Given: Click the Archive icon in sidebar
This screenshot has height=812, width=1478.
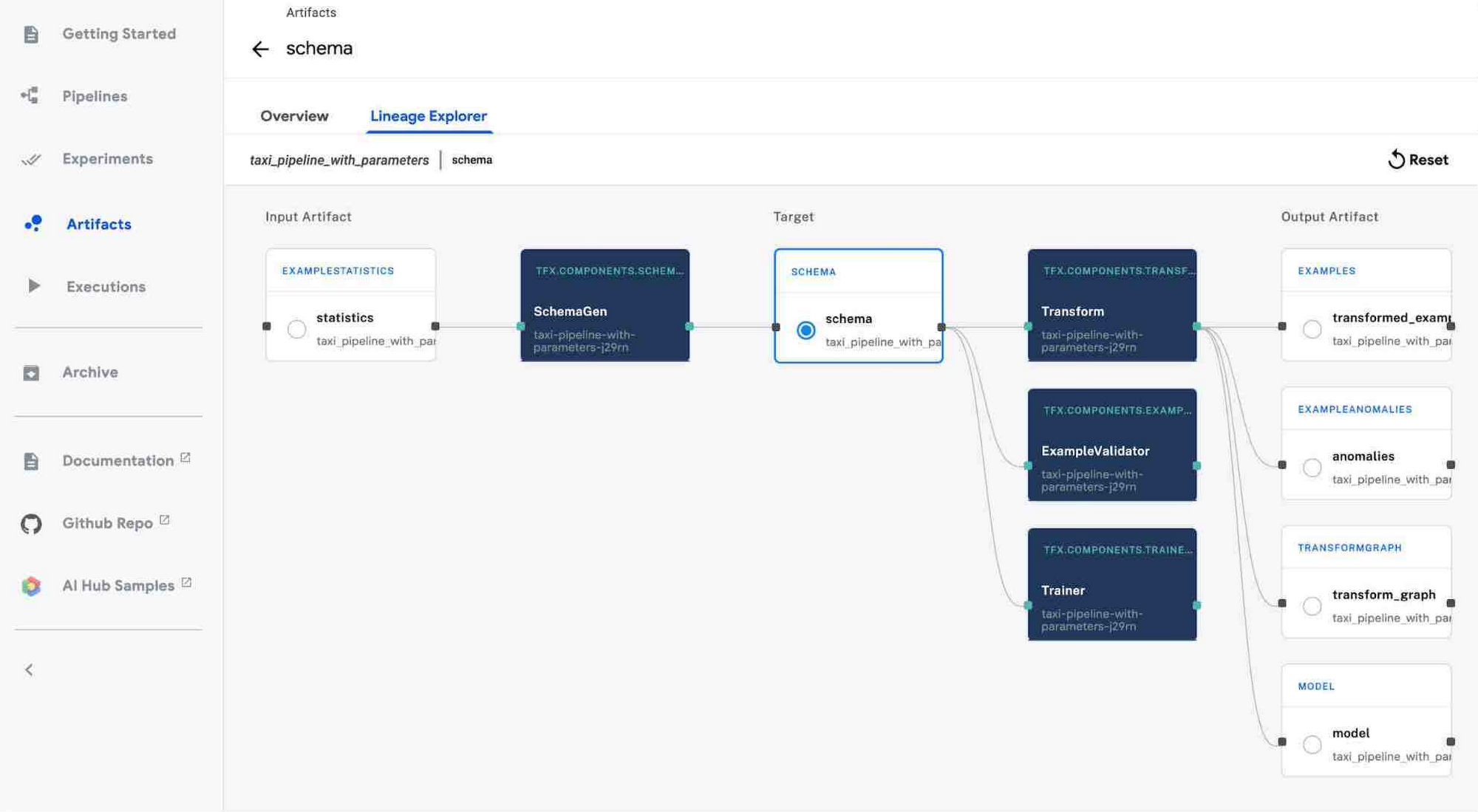Looking at the screenshot, I should 29,372.
